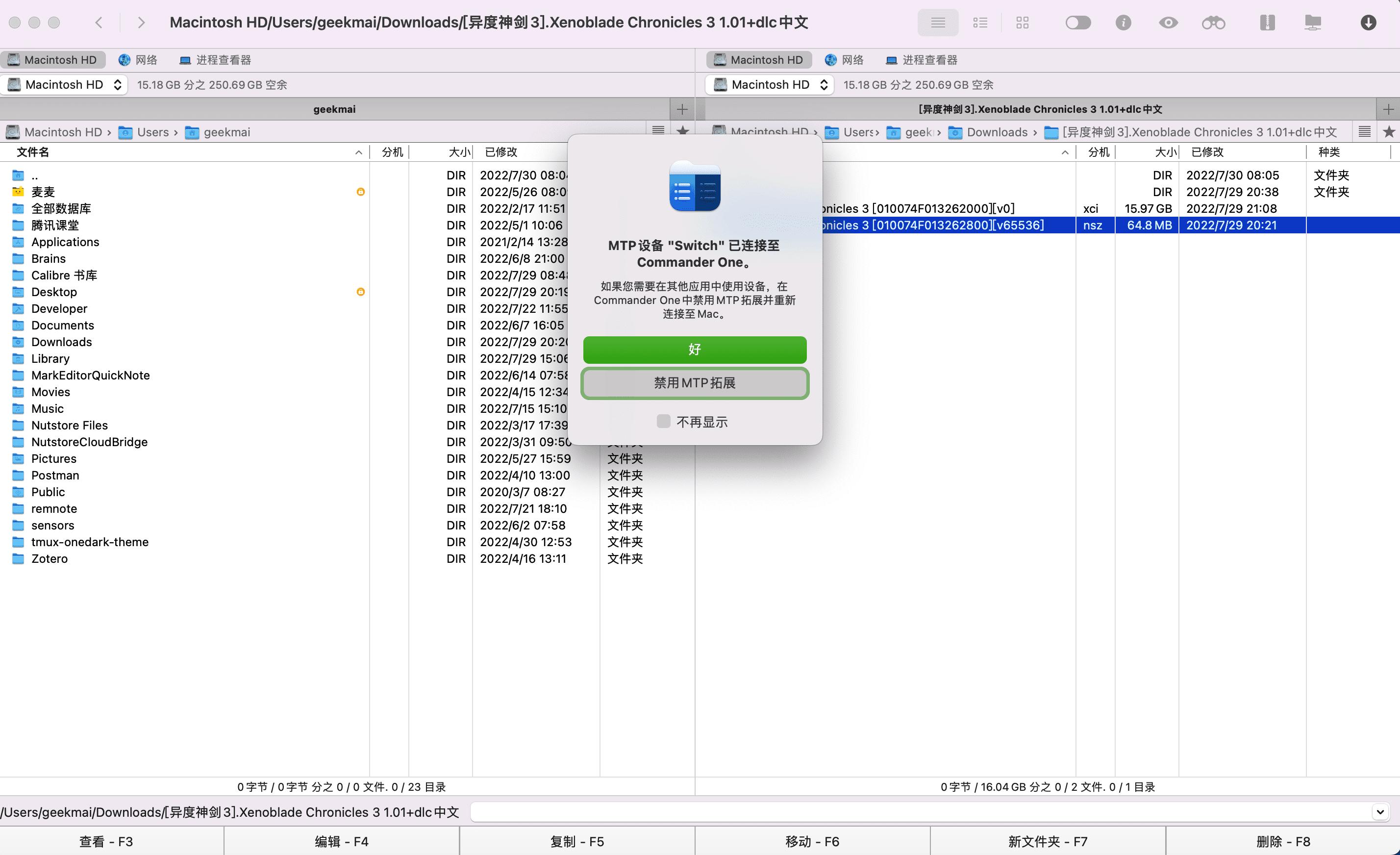Click the file info icon in toolbar
This screenshot has height=855, width=1400.
pos(1124,23)
